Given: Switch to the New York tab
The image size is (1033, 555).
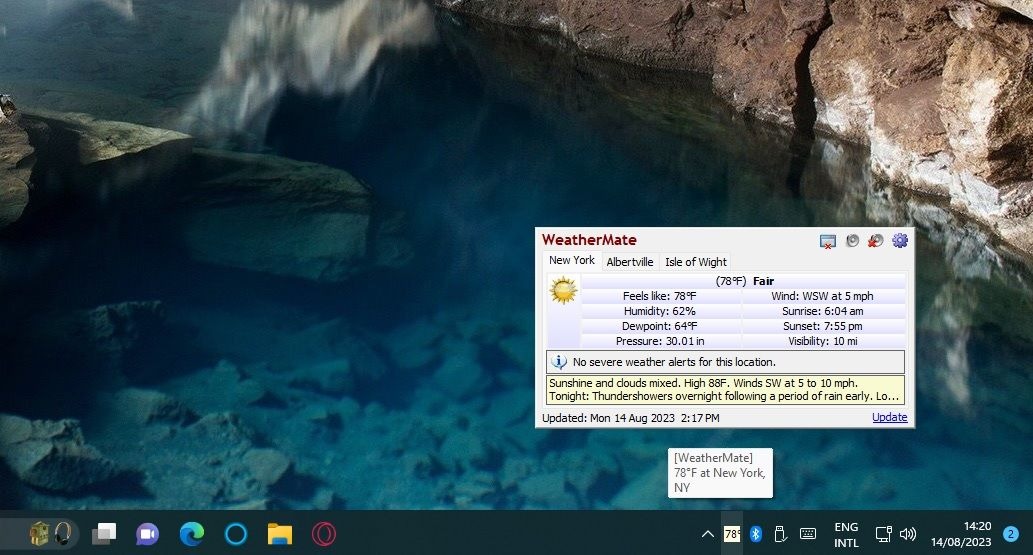Looking at the screenshot, I should click(572, 260).
